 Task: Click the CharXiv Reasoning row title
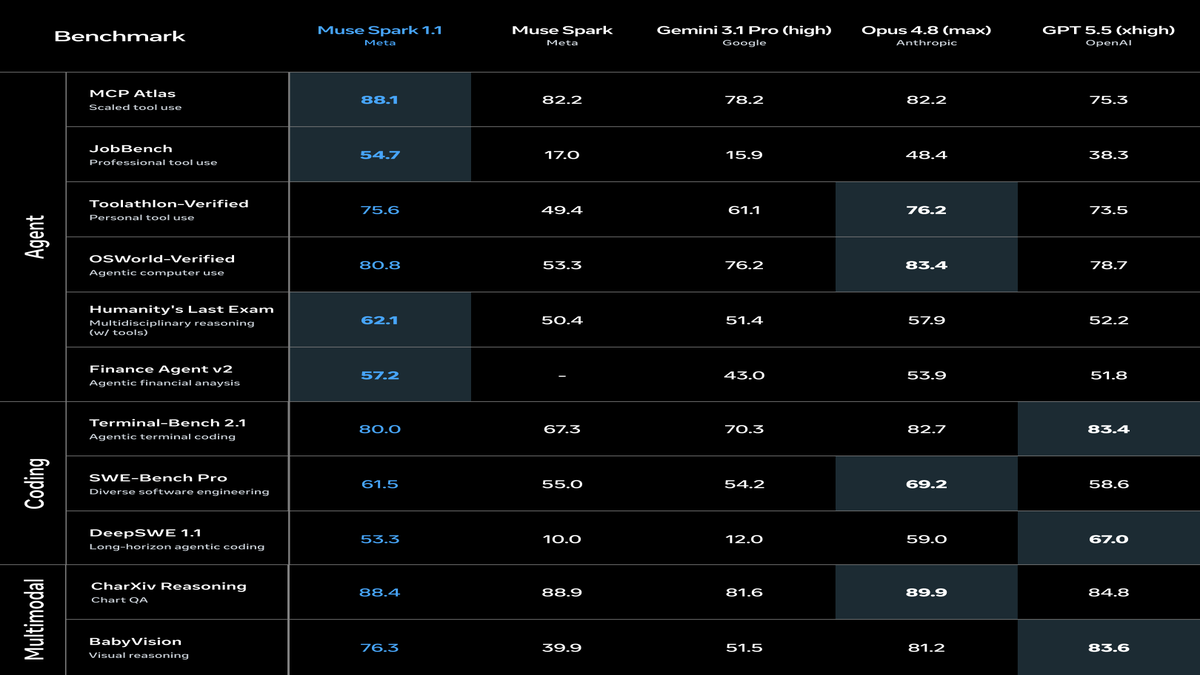pyautogui.click(x=168, y=586)
